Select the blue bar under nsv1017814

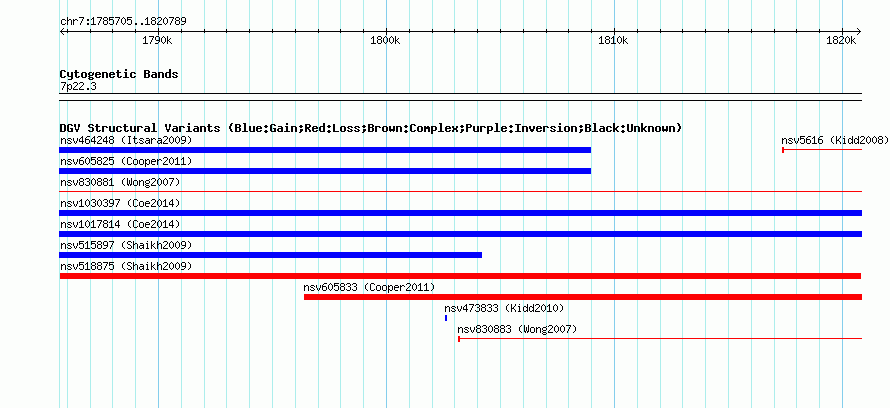(x=460, y=234)
